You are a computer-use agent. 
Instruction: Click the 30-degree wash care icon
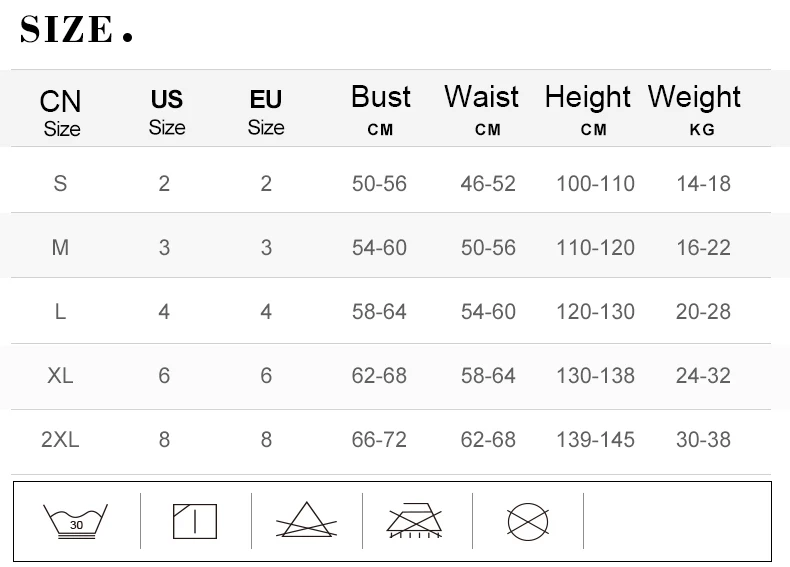[x=76, y=521]
